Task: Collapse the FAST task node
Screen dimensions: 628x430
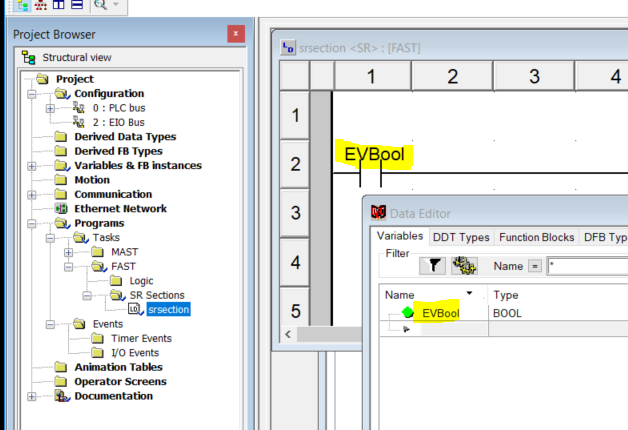Action: point(68,267)
